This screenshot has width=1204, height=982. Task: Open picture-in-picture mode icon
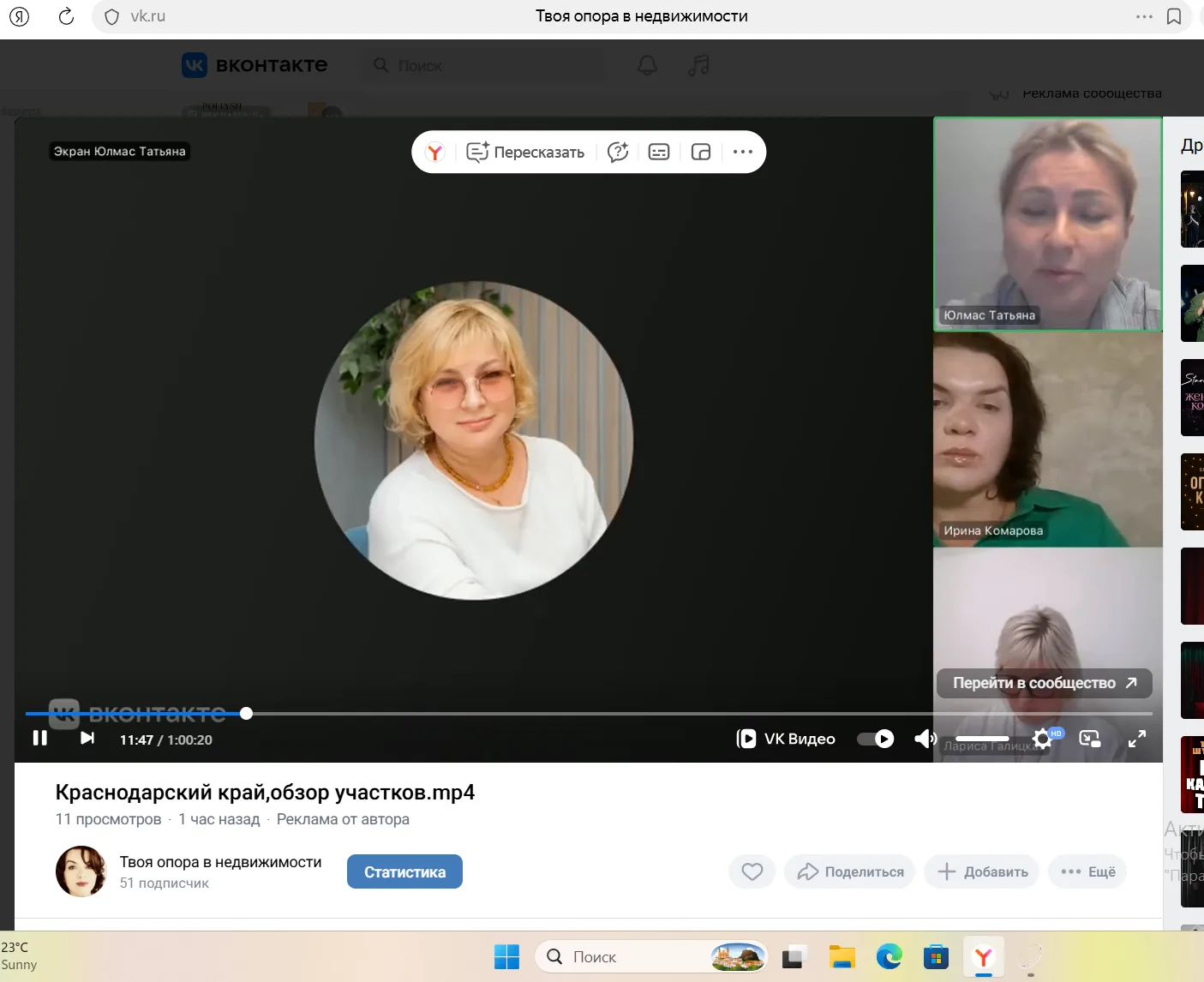(x=1089, y=739)
